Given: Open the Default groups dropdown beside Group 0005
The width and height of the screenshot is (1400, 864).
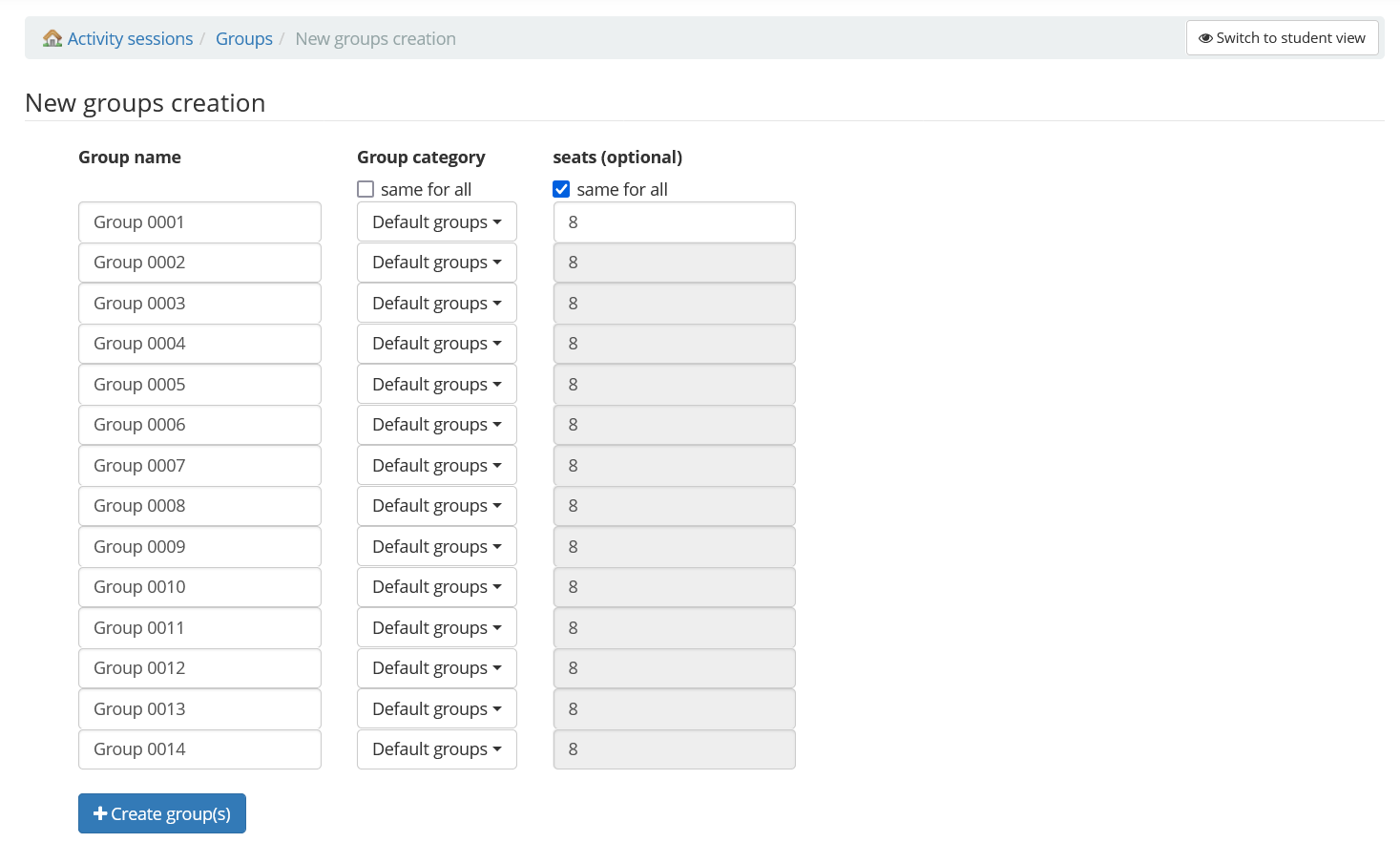Looking at the screenshot, I should coord(436,384).
